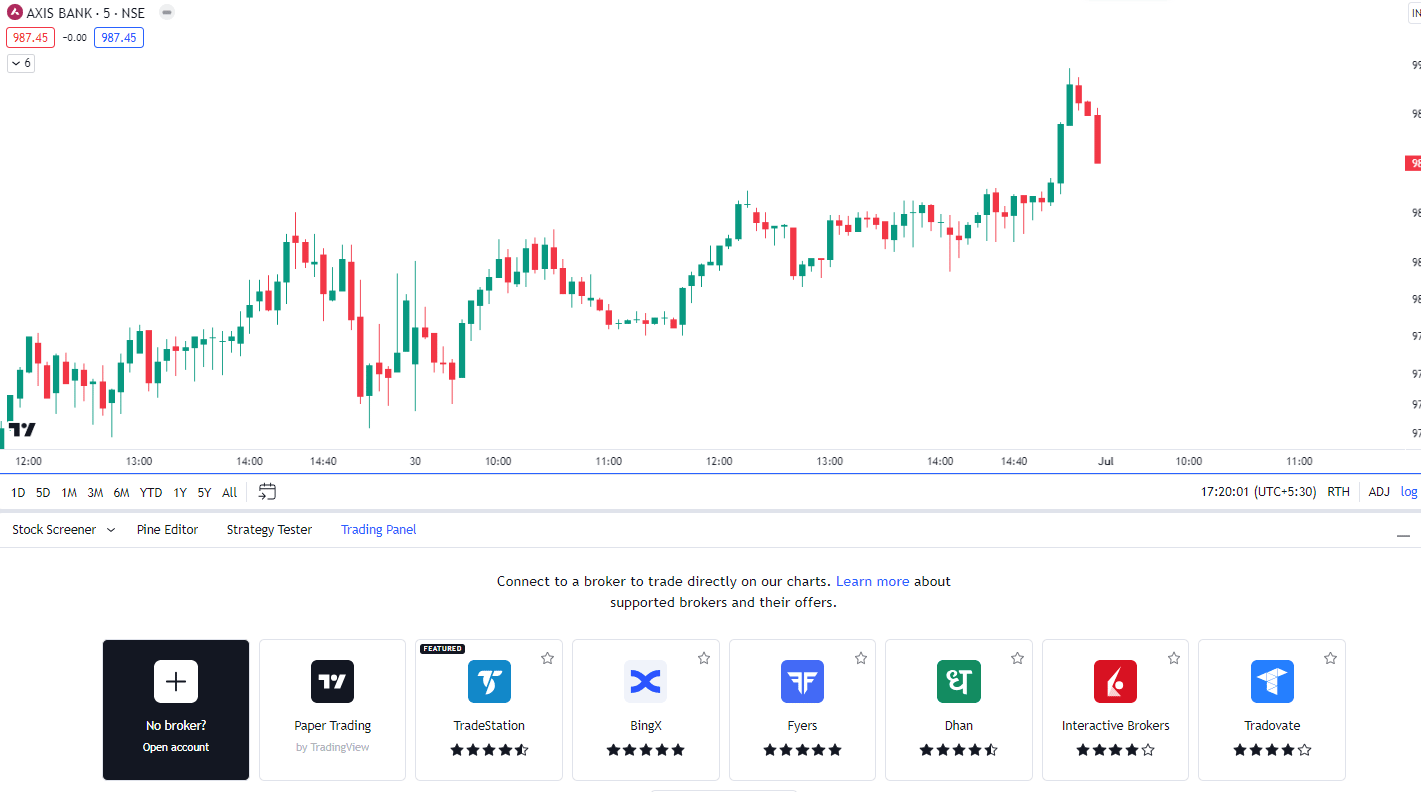Collapse the indicator legend showing 6

pos(21,63)
